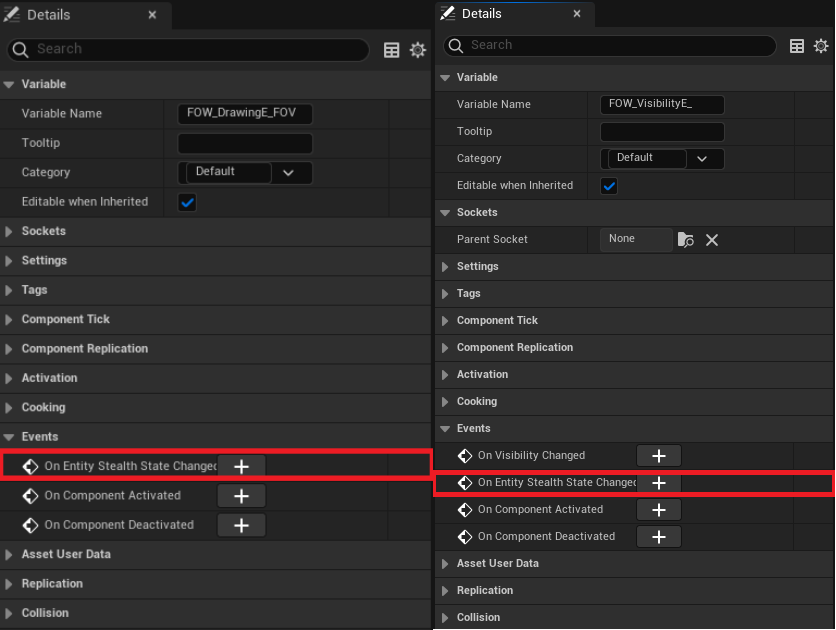Focus the Search field in left Details panel
The width and height of the screenshot is (836, 630).
pos(188,50)
